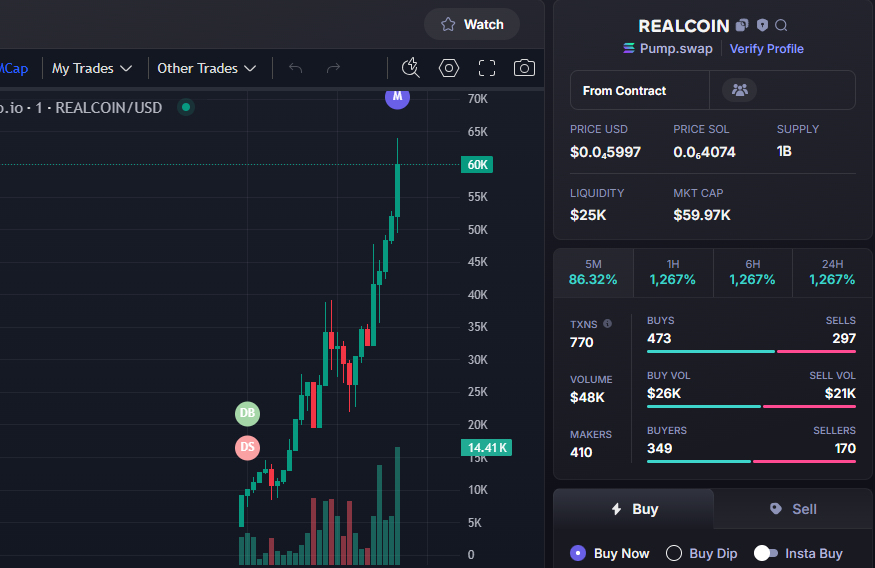875x568 pixels.
Task: Select the From Contract tab
Action: 640,90
